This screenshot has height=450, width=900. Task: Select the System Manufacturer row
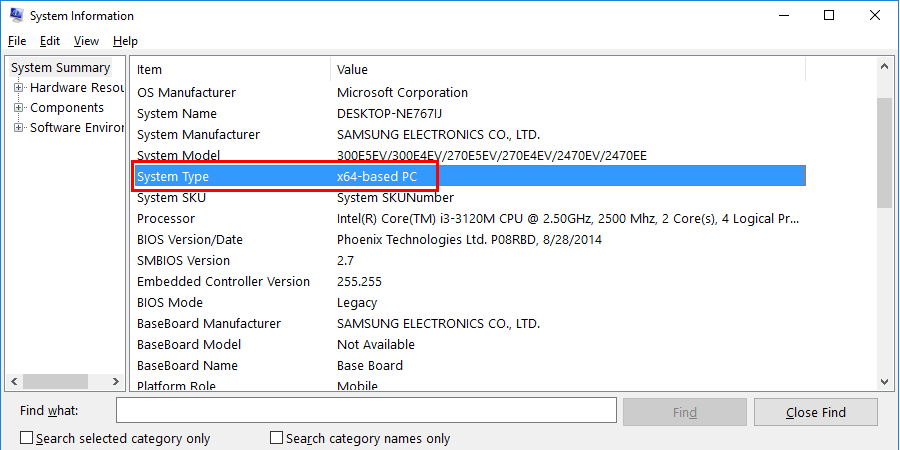tap(468, 134)
